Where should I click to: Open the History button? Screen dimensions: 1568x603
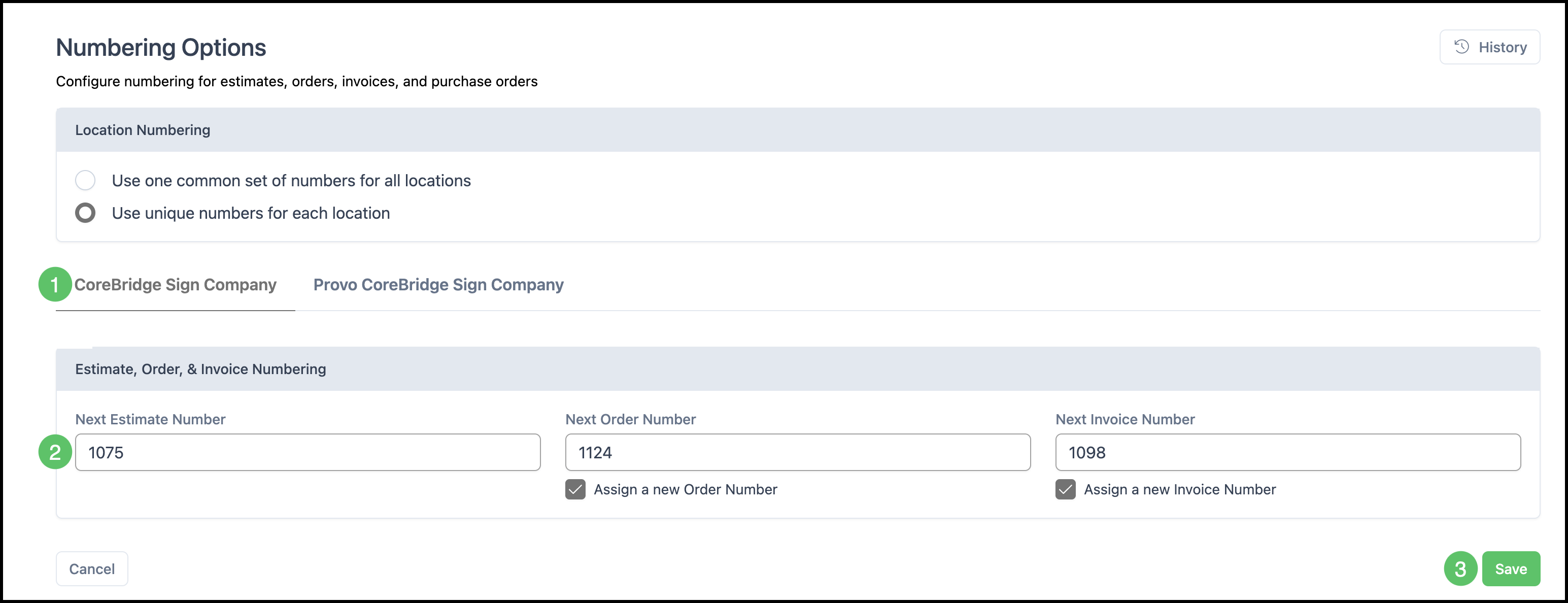(x=1489, y=47)
